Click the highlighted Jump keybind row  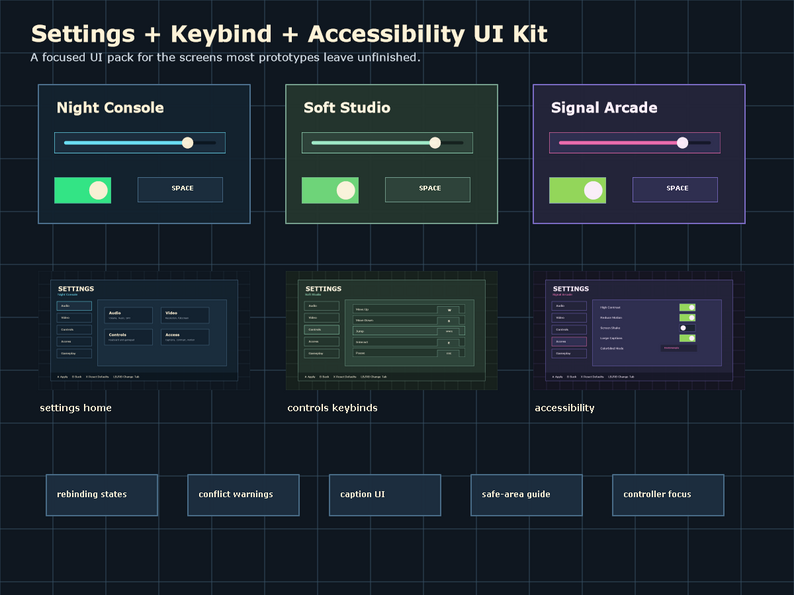(409, 331)
